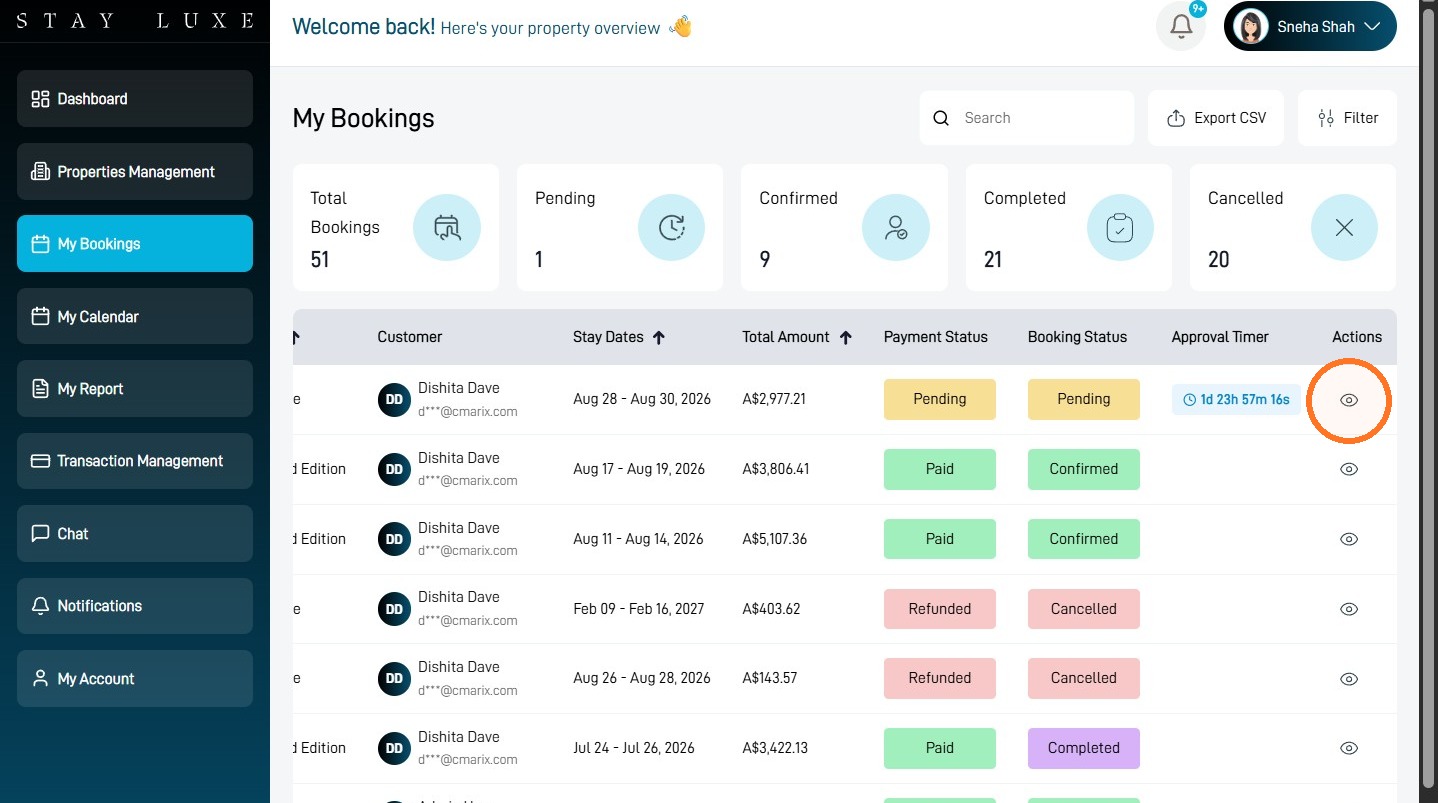Click the Cancelled badge in A$403.62 row
The height and width of the screenshot is (803, 1438).
coord(1084,609)
